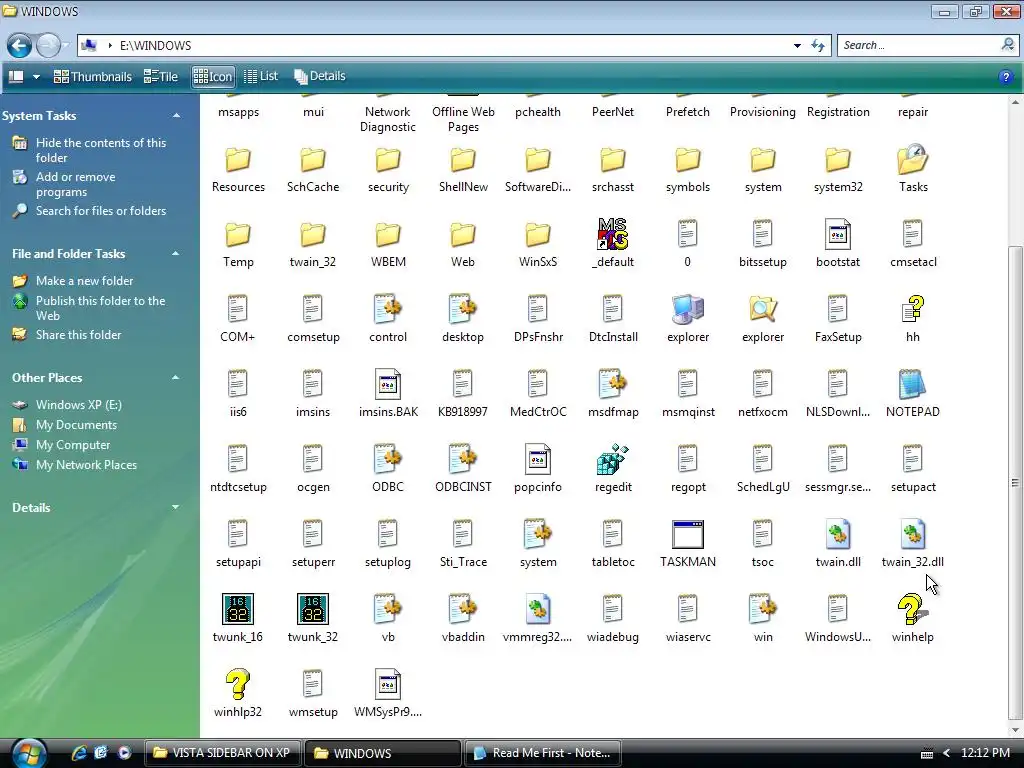Select the explorer magnifier folder icon
This screenshot has width=1024, height=768.
click(763, 310)
